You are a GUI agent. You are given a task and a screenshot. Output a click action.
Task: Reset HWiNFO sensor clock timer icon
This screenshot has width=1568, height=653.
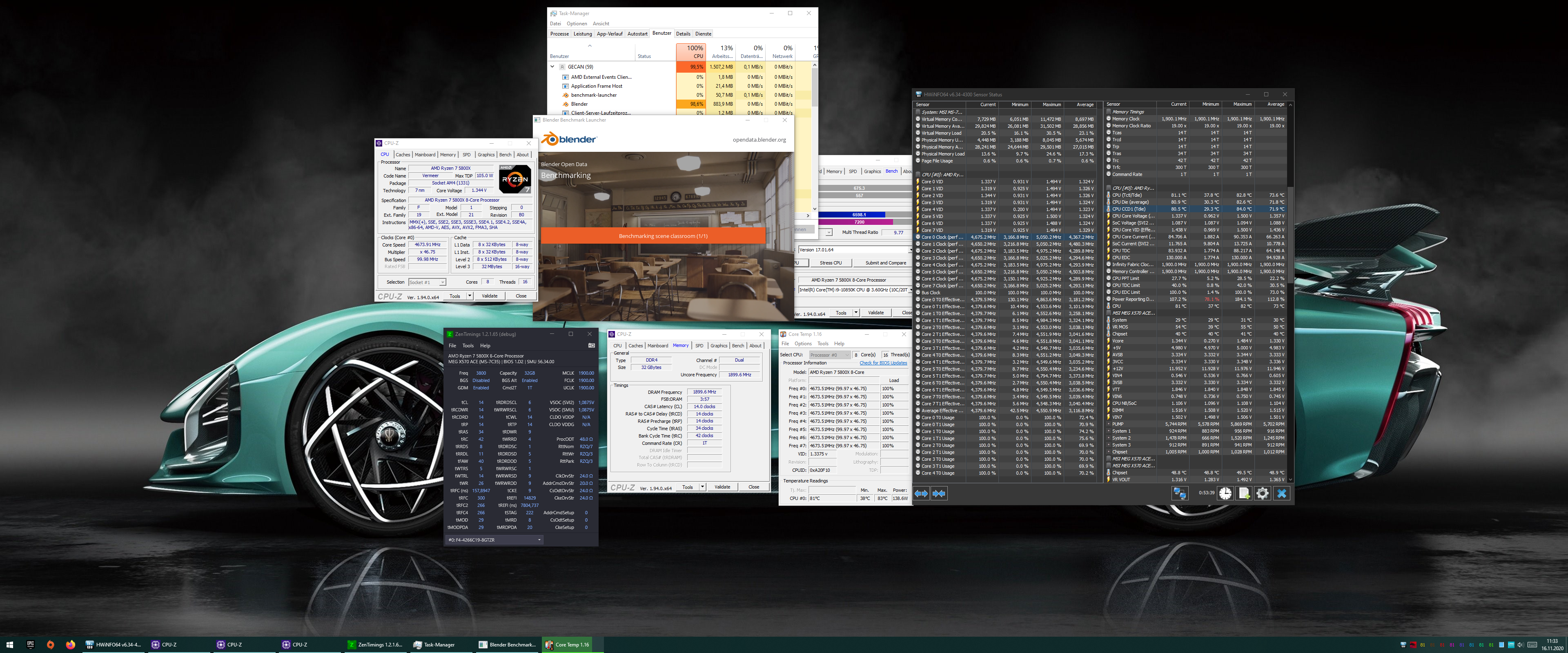[x=1225, y=493]
